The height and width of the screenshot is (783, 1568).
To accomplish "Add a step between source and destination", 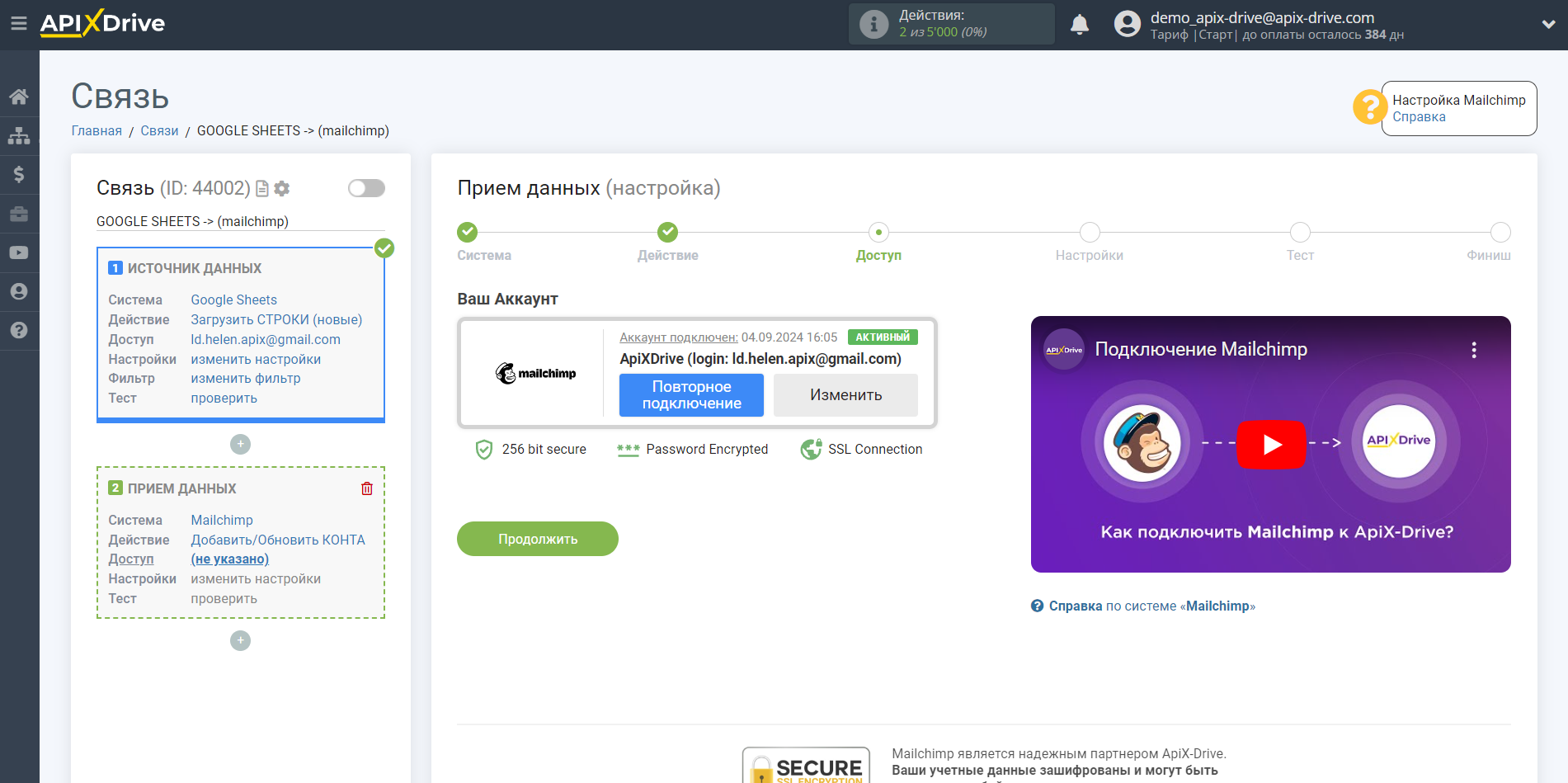I will pyautogui.click(x=240, y=444).
